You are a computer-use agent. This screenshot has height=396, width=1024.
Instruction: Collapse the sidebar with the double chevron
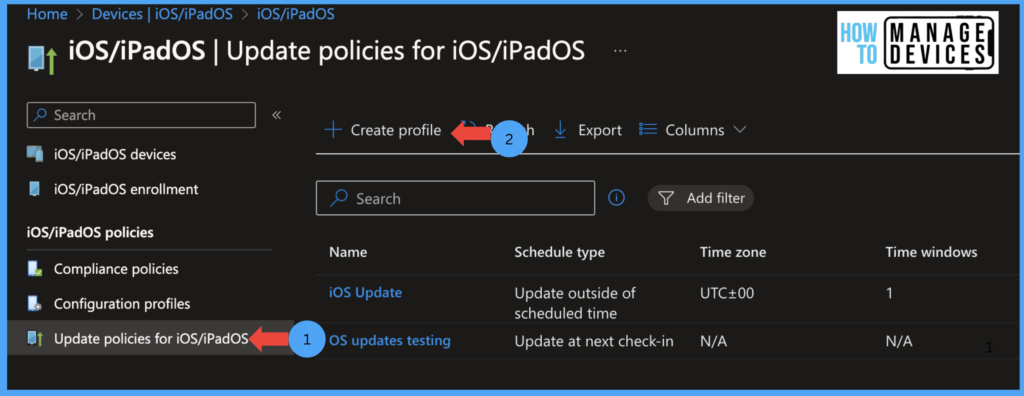276,115
